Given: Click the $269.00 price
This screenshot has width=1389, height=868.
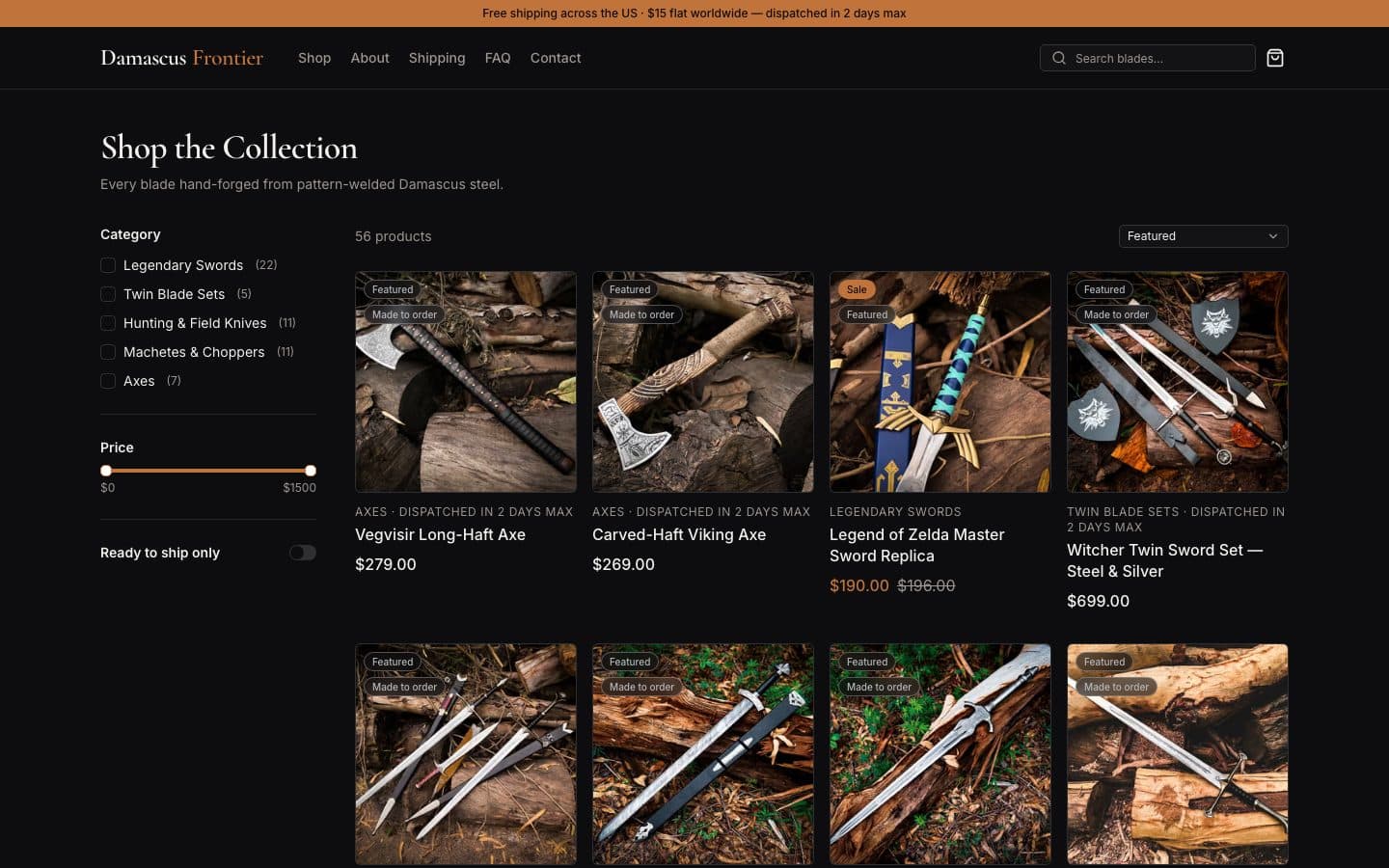Looking at the screenshot, I should click(x=623, y=564).
